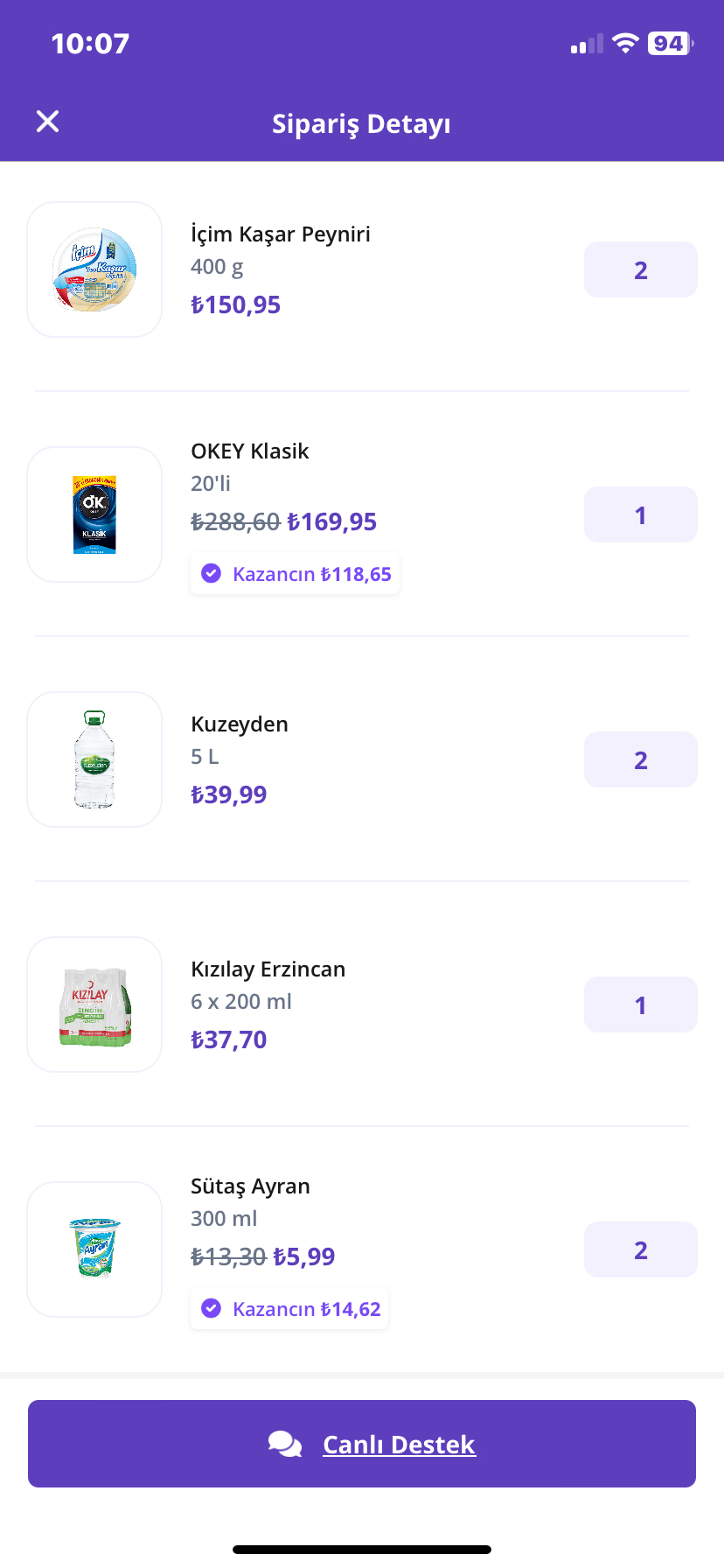Tap Kazancın ₺118,65 savings label
724x1568 pixels.
pyautogui.click(x=312, y=574)
